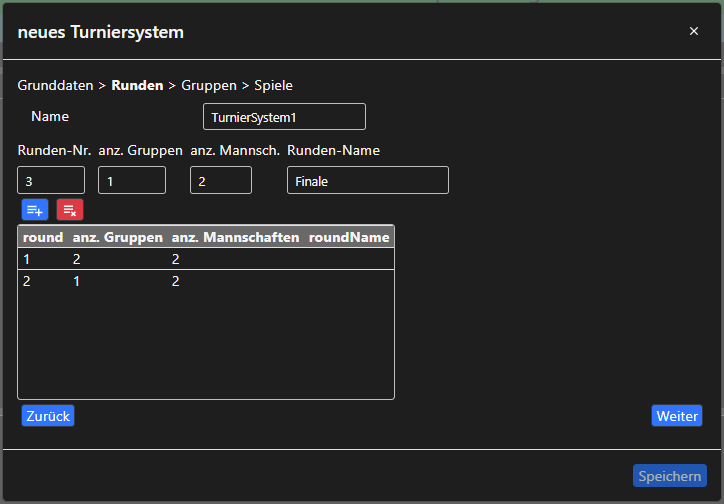Screen dimensions: 724x504
Task: Click the anz. Mannsch. label above the field
Action: 235,150
